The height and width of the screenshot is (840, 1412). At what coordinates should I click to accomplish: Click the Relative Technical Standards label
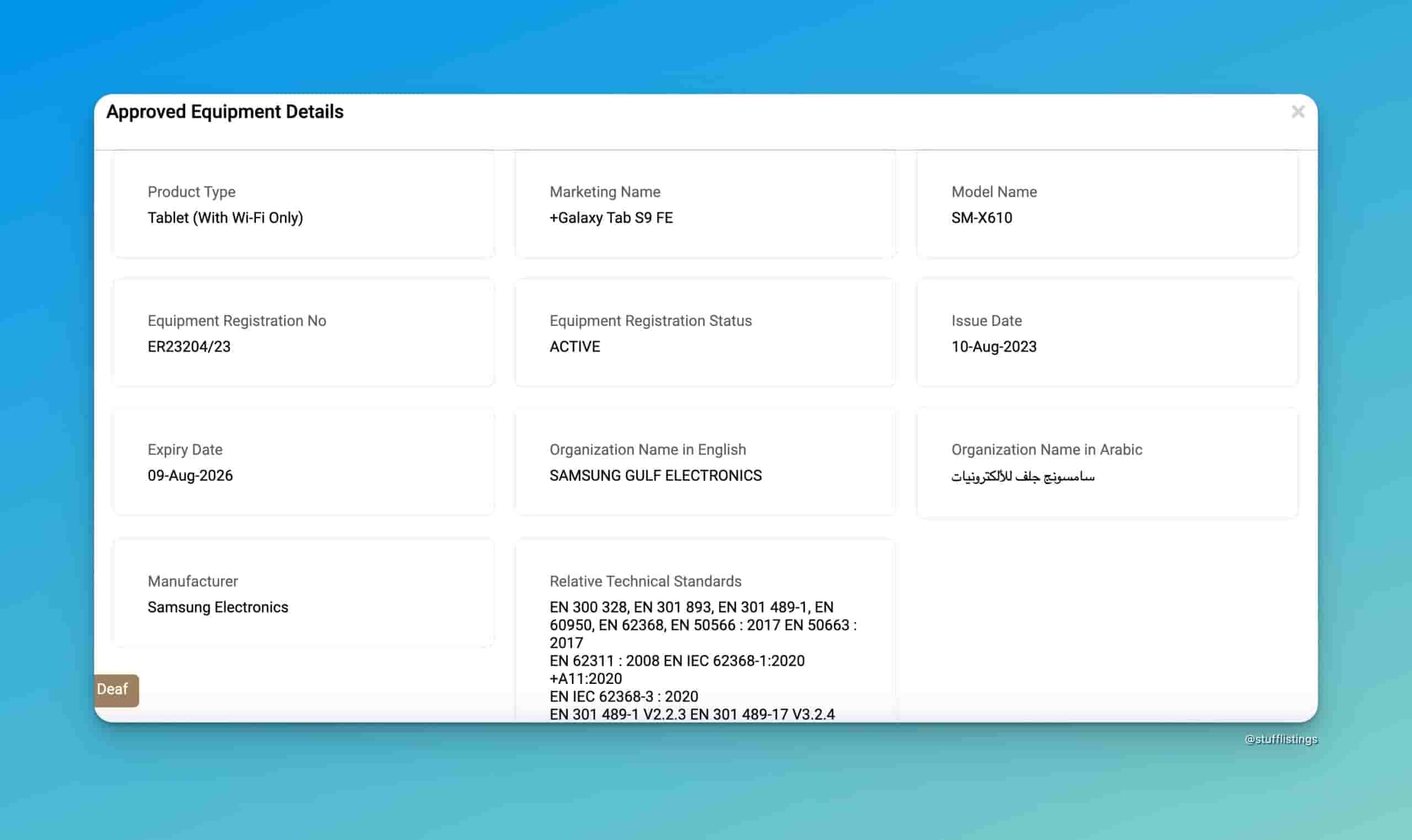pyautogui.click(x=645, y=581)
